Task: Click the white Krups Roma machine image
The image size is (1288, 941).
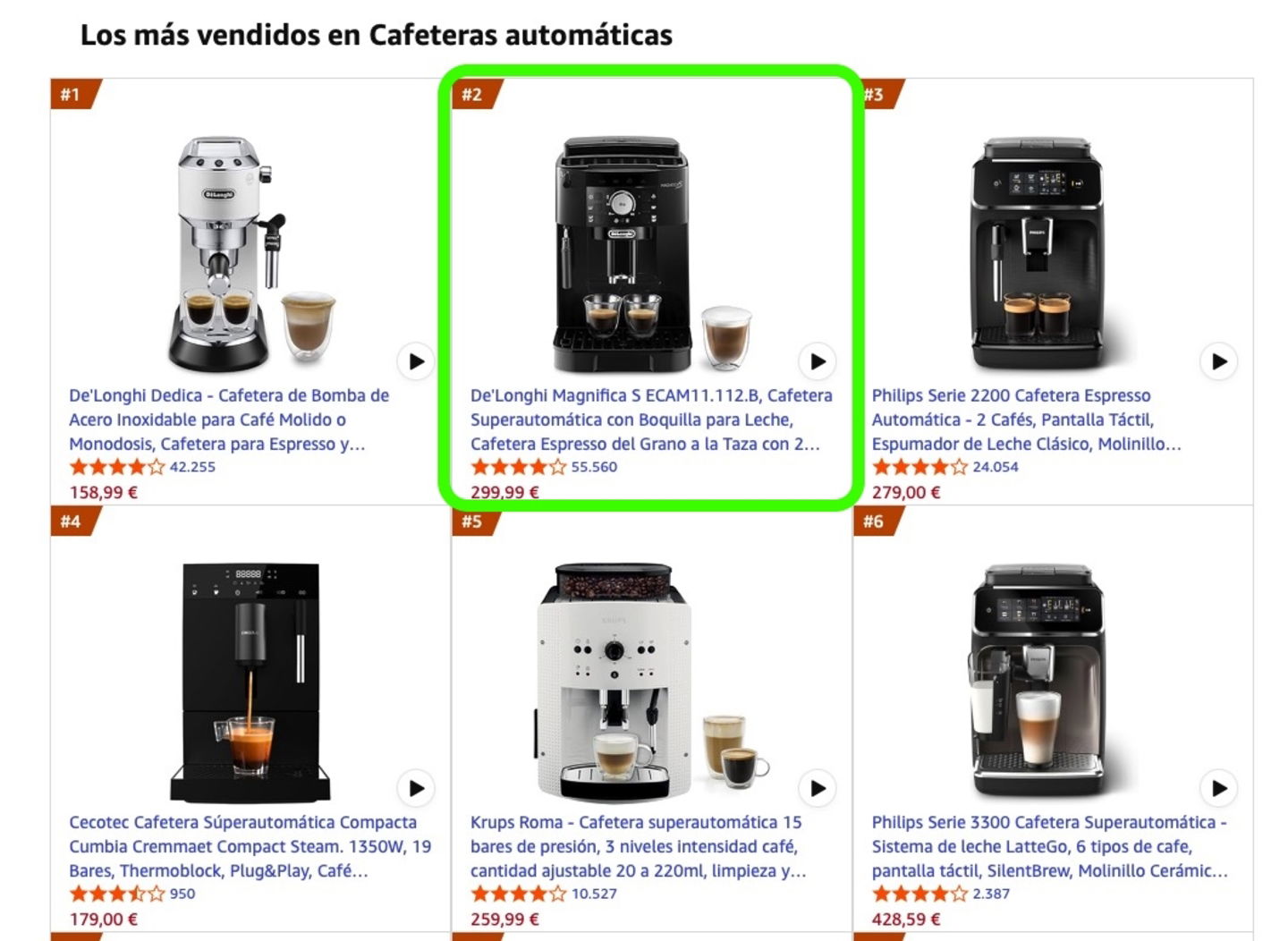Action: 653,682
